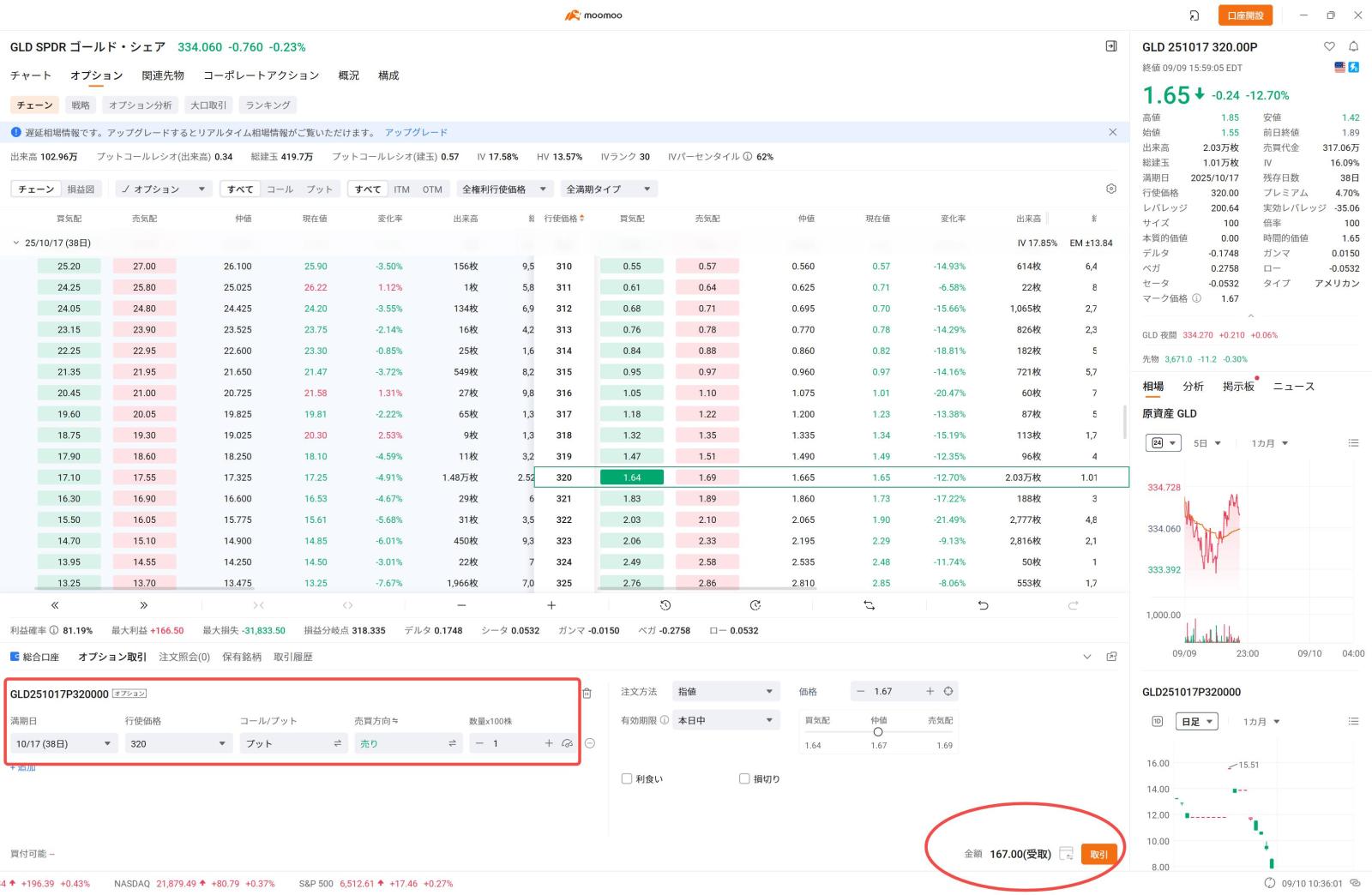Open the 戦略 sub-tab

click(x=81, y=105)
